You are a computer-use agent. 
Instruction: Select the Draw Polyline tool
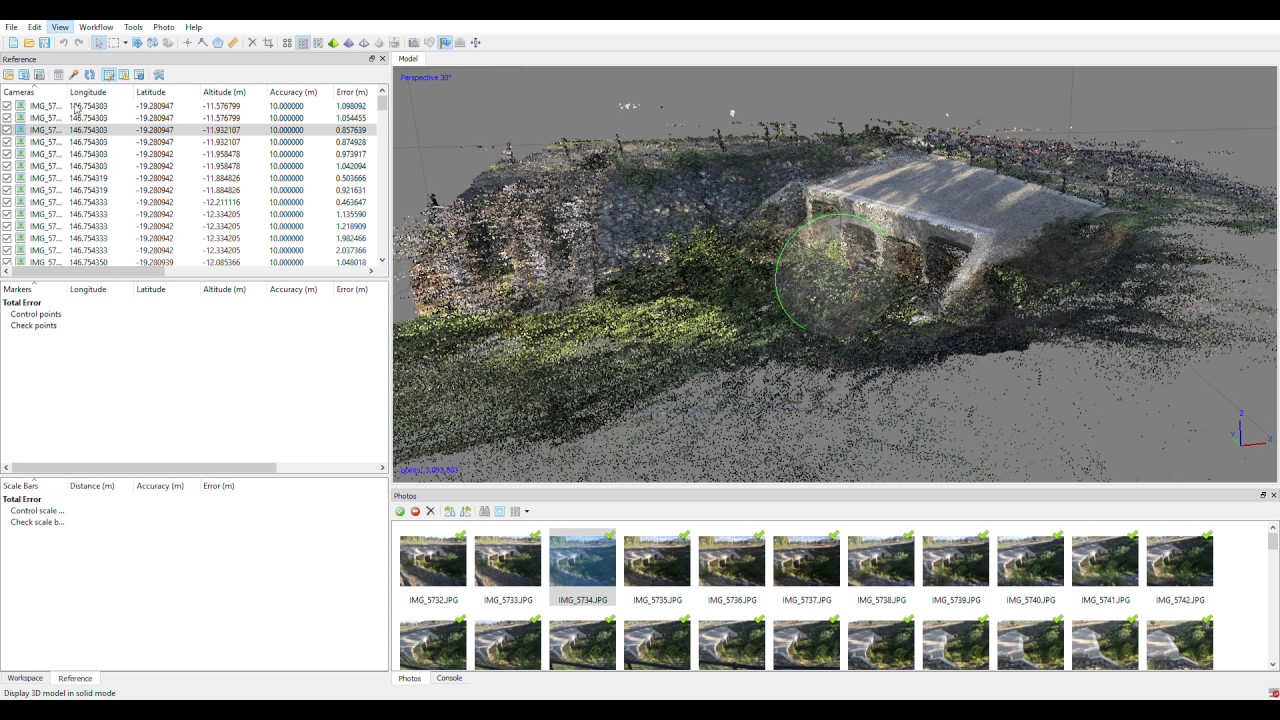(x=202, y=43)
